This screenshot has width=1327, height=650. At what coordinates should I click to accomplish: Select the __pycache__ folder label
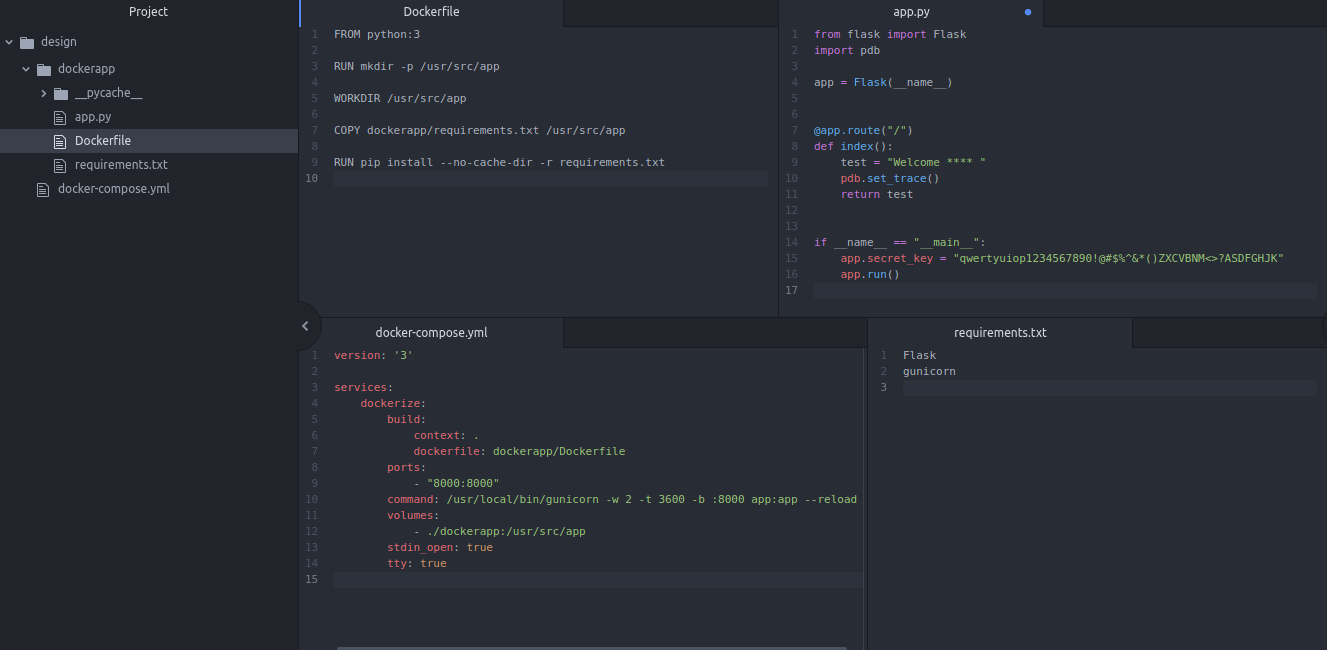click(x=108, y=93)
